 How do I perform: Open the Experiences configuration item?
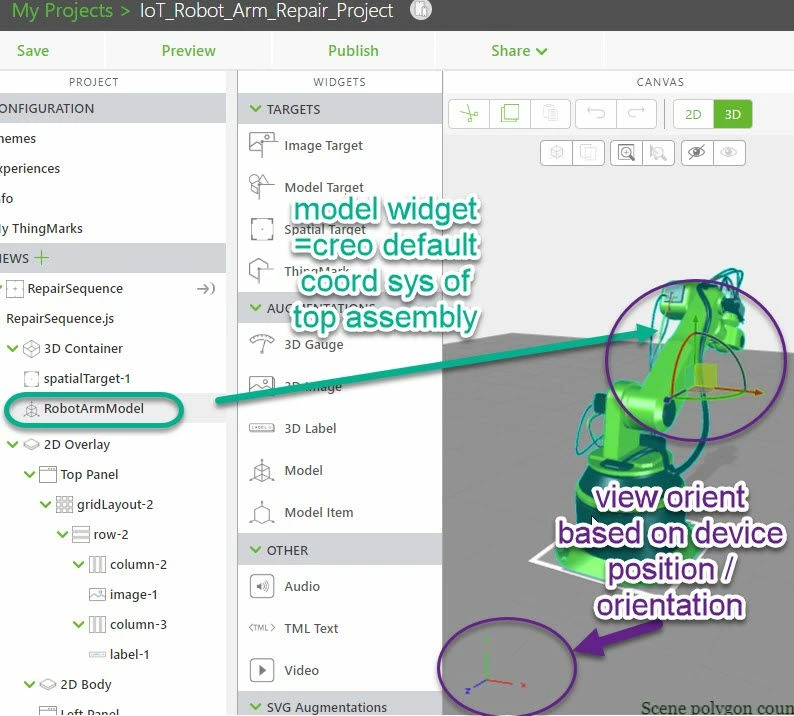[29, 168]
